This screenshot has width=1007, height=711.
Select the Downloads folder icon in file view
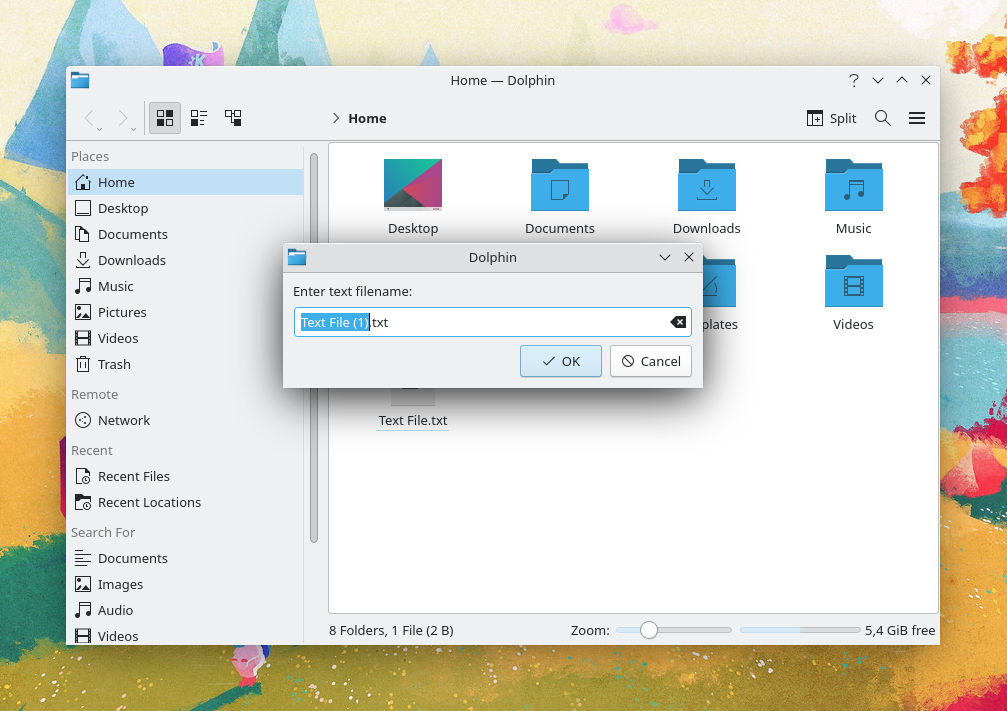pyautogui.click(x=706, y=185)
